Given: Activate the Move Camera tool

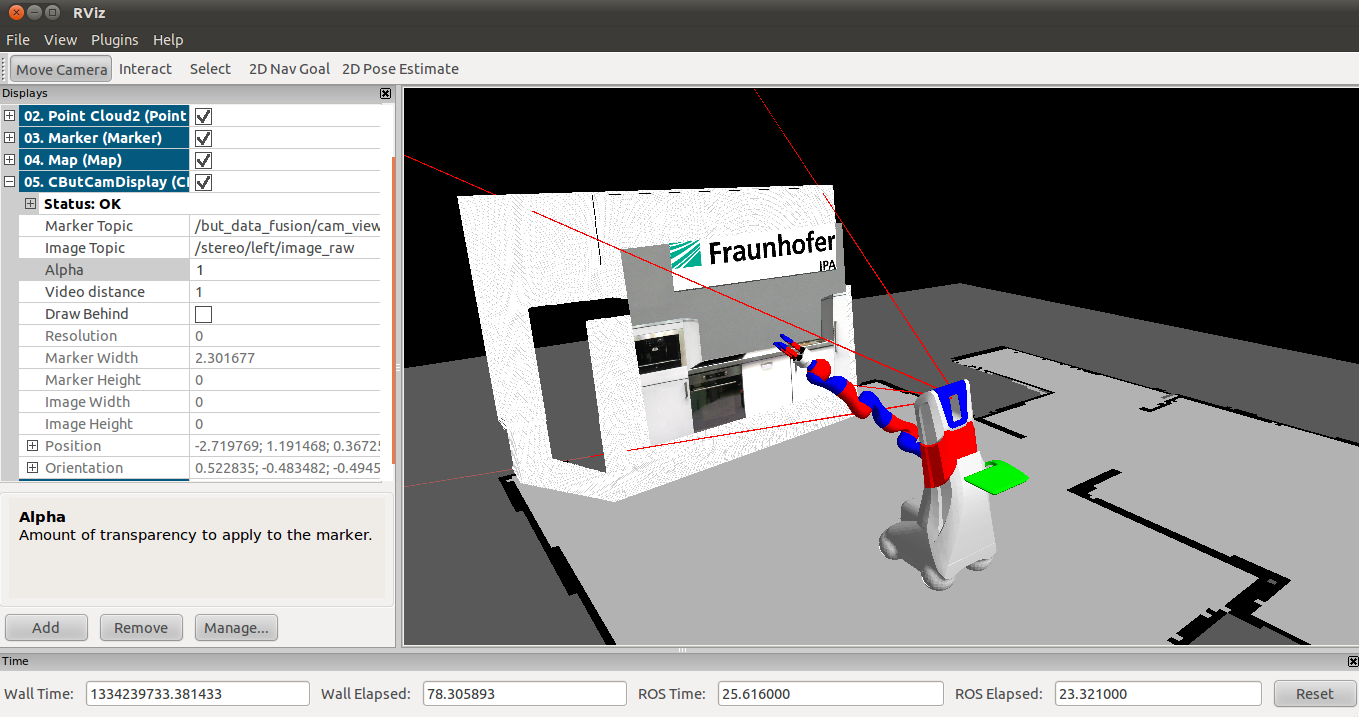Looking at the screenshot, I should (x=61, y=69).
